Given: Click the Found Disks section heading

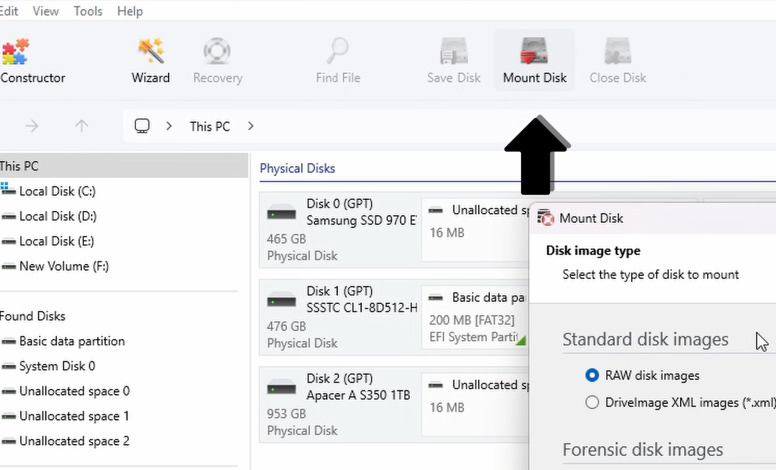Looking at the screenshot, I should coord(33,316).
